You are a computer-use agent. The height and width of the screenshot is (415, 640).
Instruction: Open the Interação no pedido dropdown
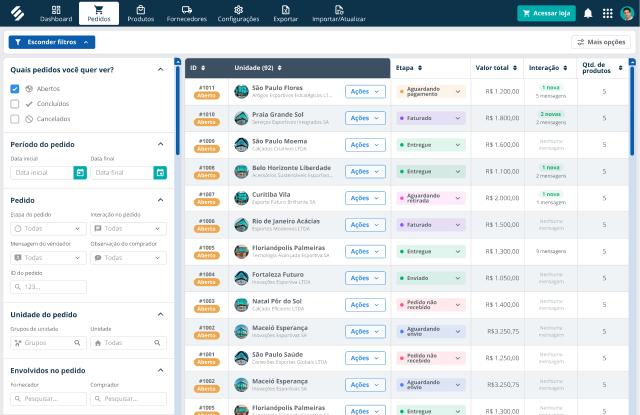[x=128, y=229]
